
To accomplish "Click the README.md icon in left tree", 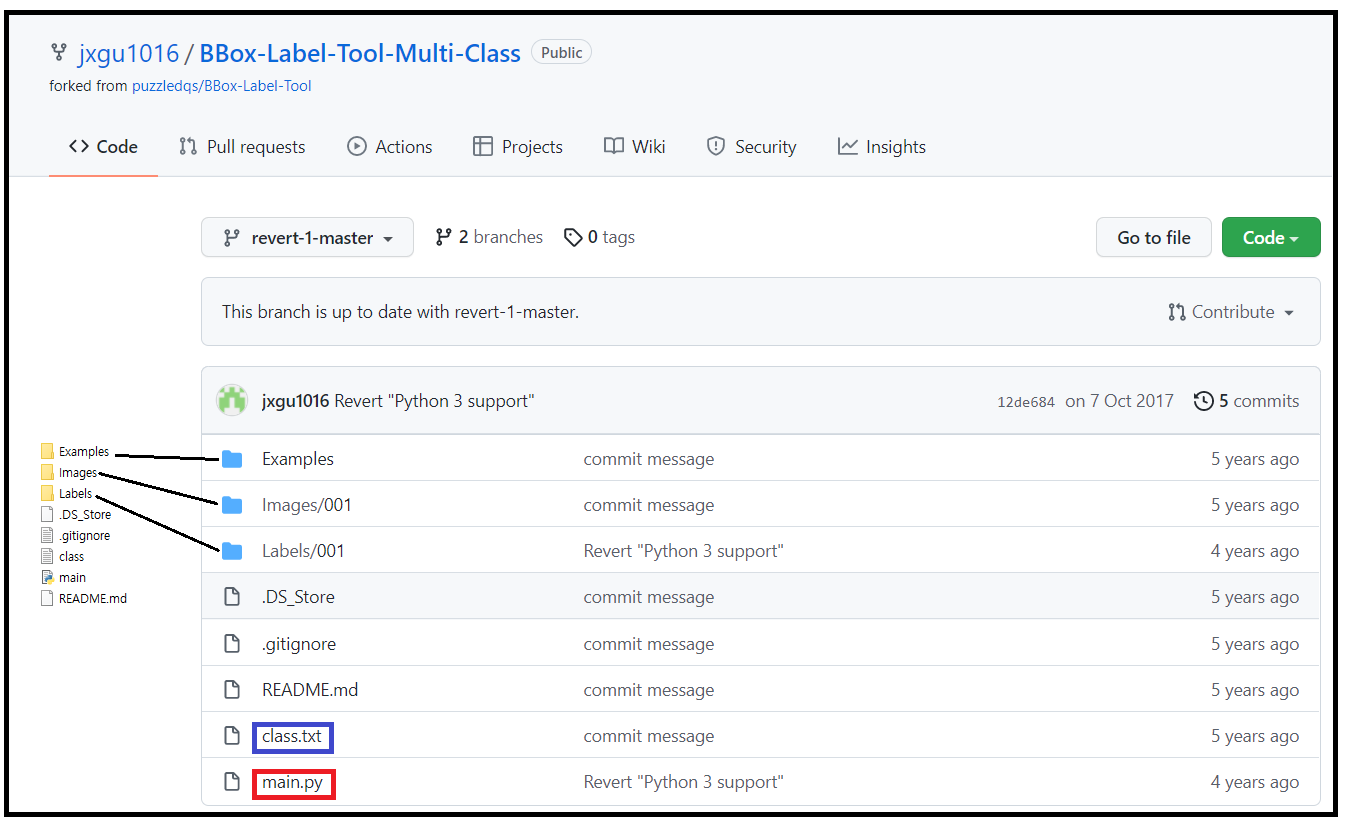I will 47,599.
